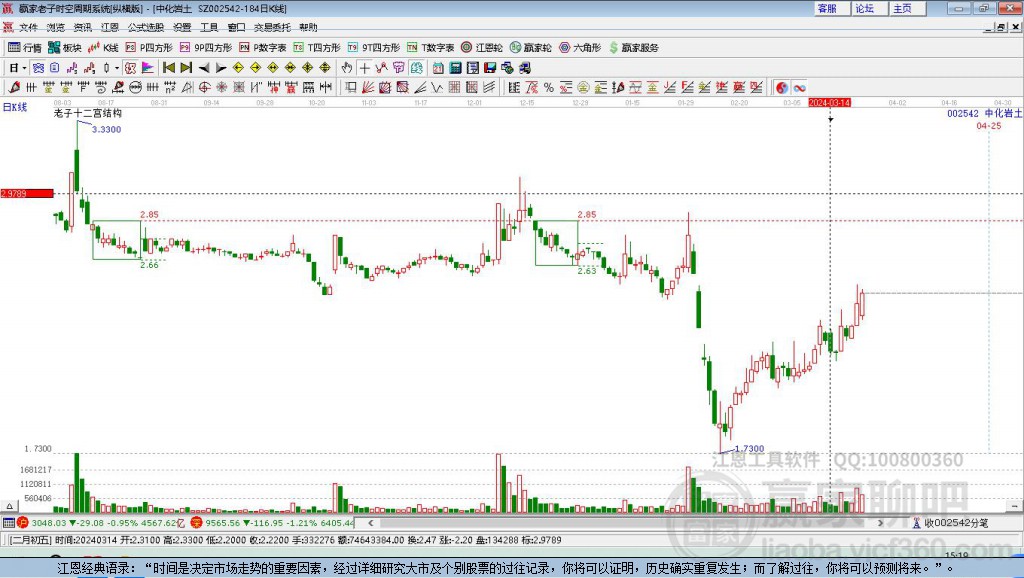Select the Gann fan lines tool
Viewport: 1024px width, 578px height.
368,88
